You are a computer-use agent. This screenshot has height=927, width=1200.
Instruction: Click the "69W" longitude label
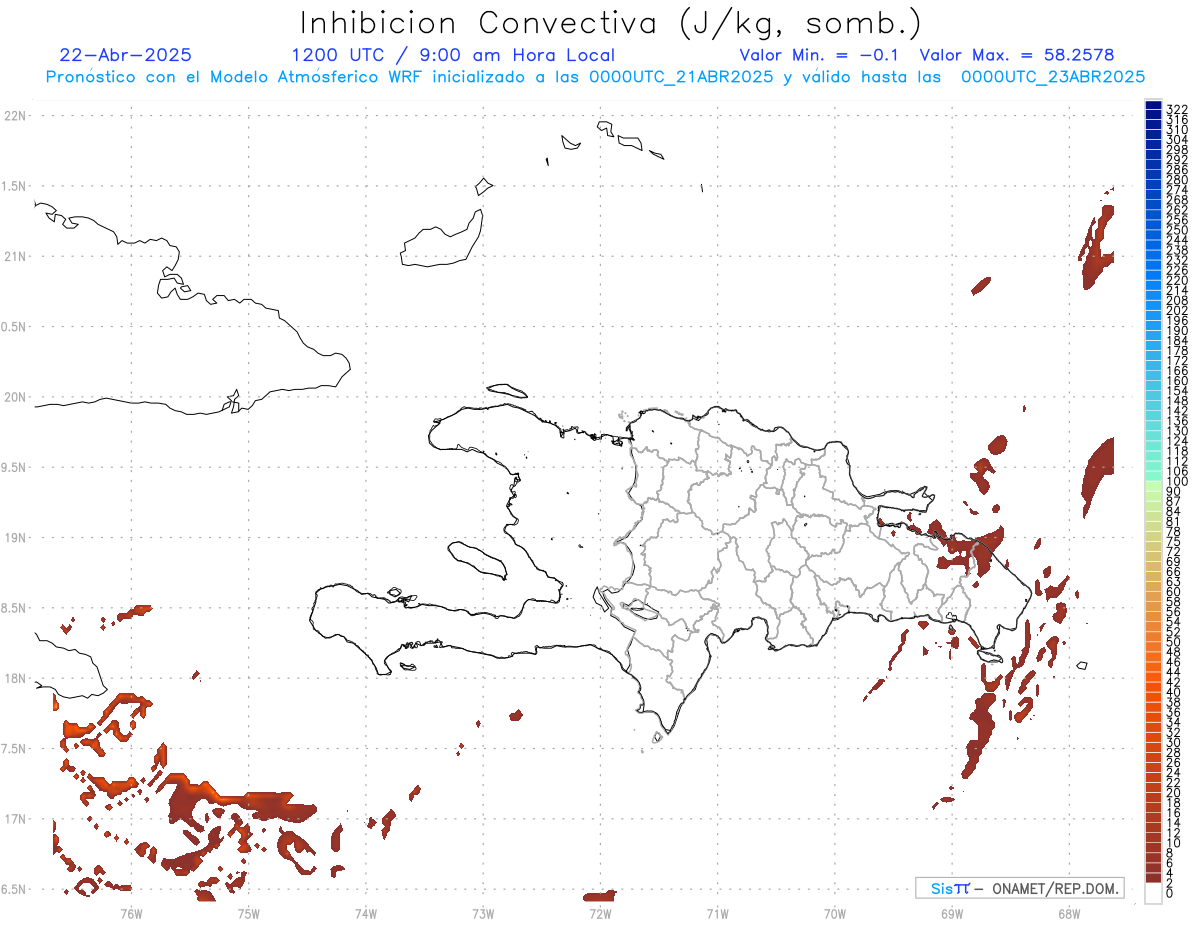pyautogui.click(x=952, y=913)
